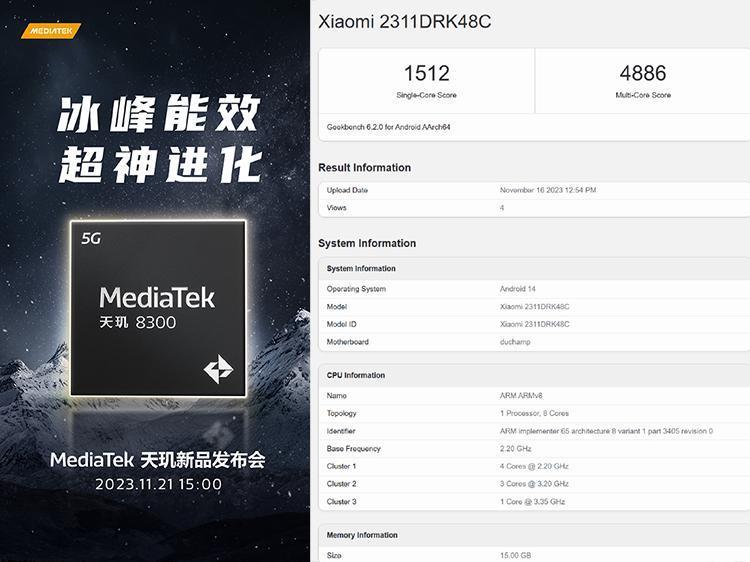Click the single-core score 1512
750x562 pixels.
point(427,73)
